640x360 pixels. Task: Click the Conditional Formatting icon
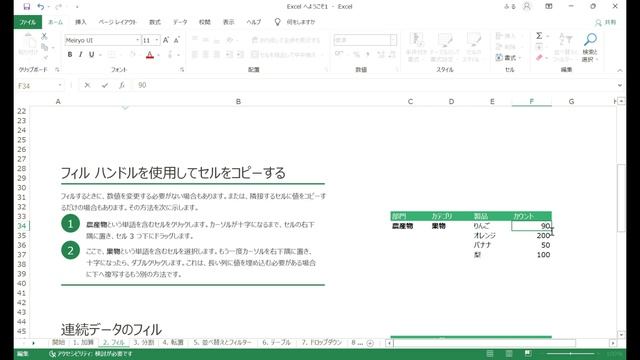pos(416,40)
